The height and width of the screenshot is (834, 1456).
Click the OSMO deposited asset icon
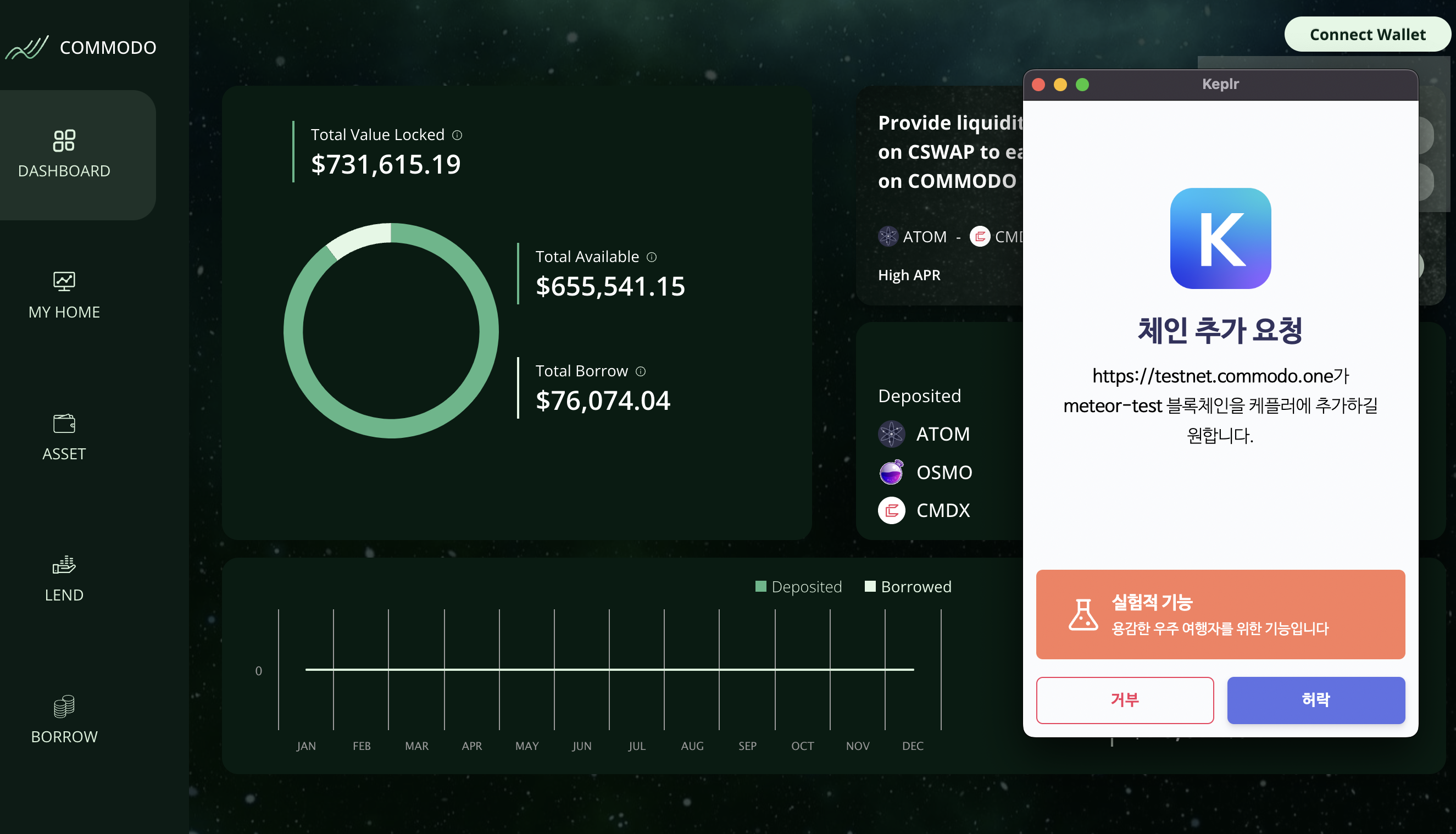click(891, 472)
